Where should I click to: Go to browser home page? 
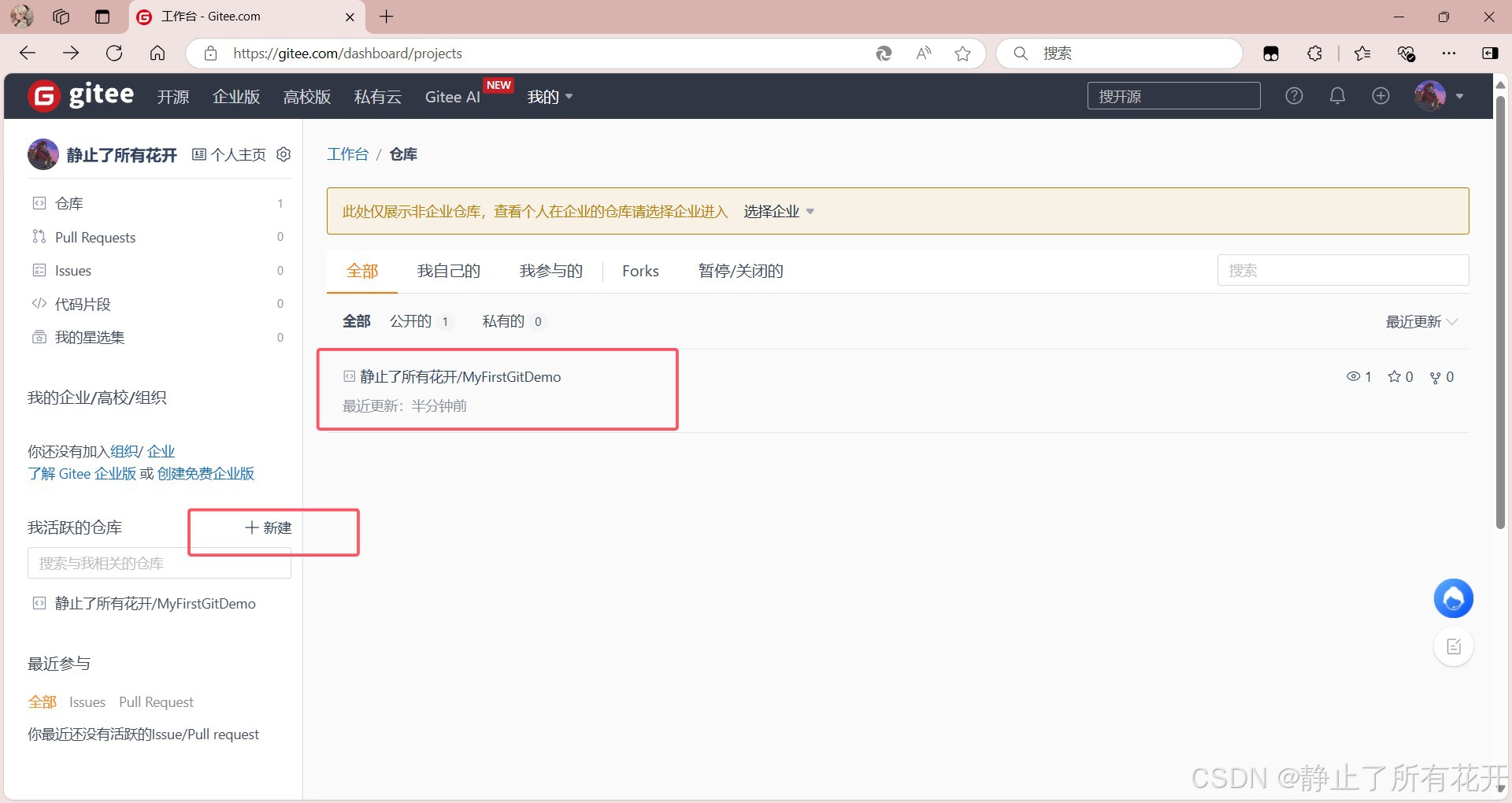[157, 53]
